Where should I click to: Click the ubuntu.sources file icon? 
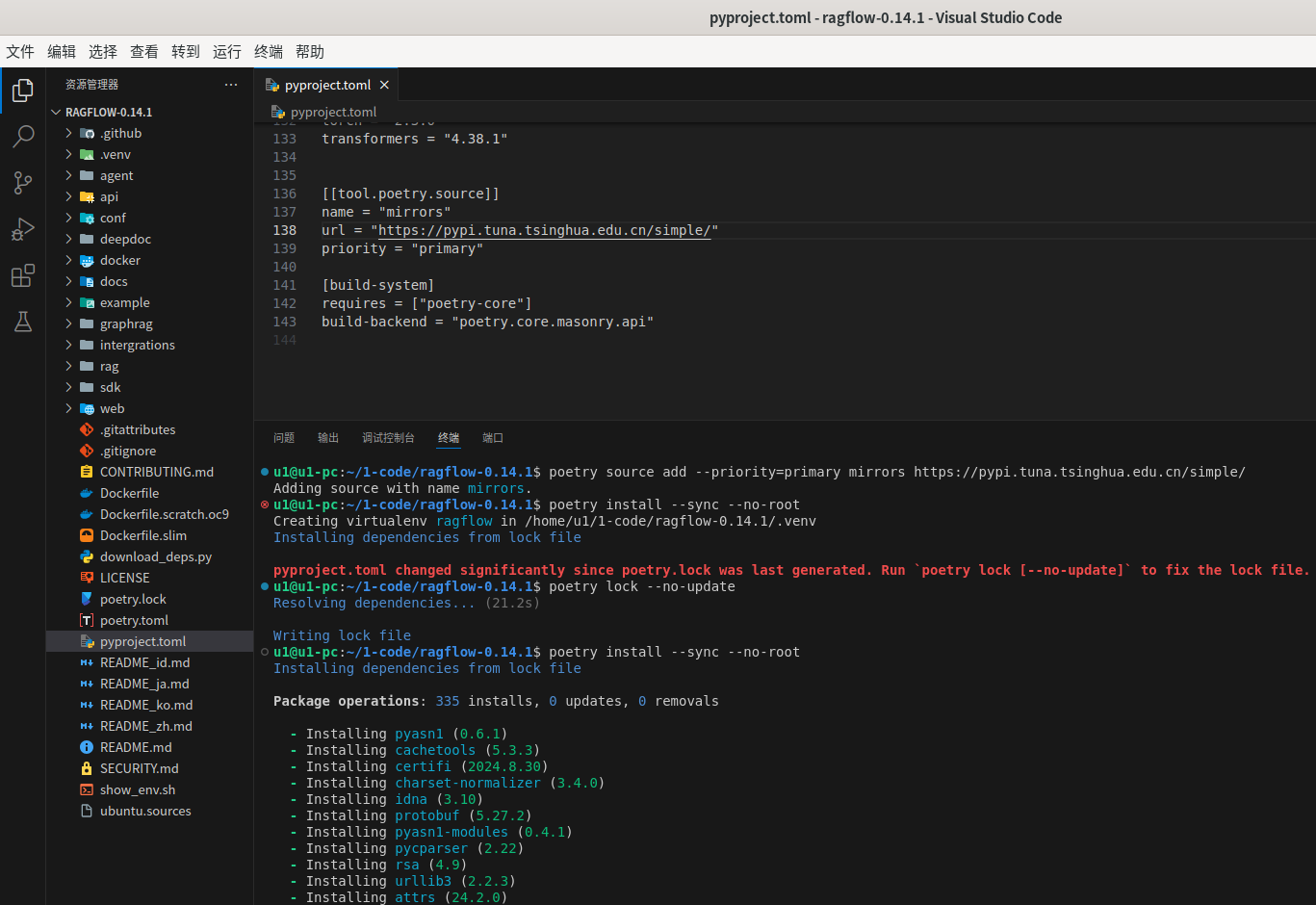pyautogui.click(x=87, y=811)
